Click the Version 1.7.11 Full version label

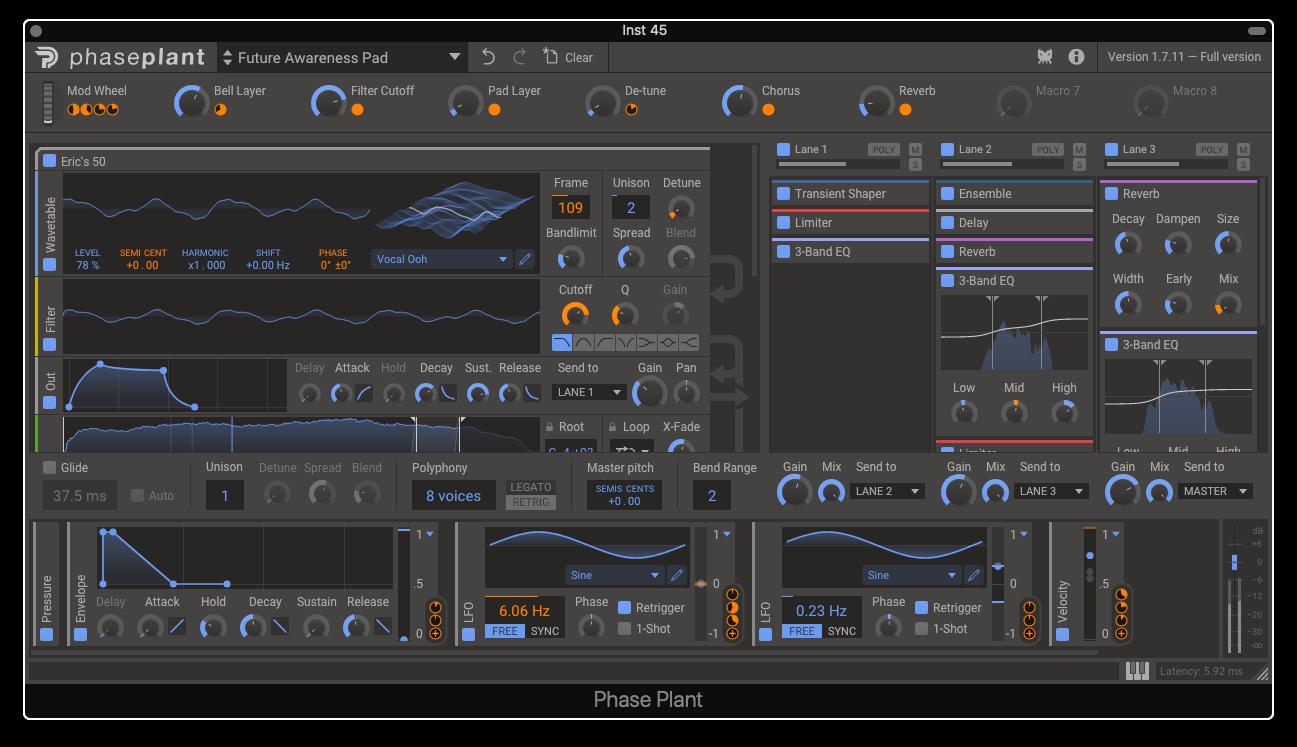(1184, 57)
